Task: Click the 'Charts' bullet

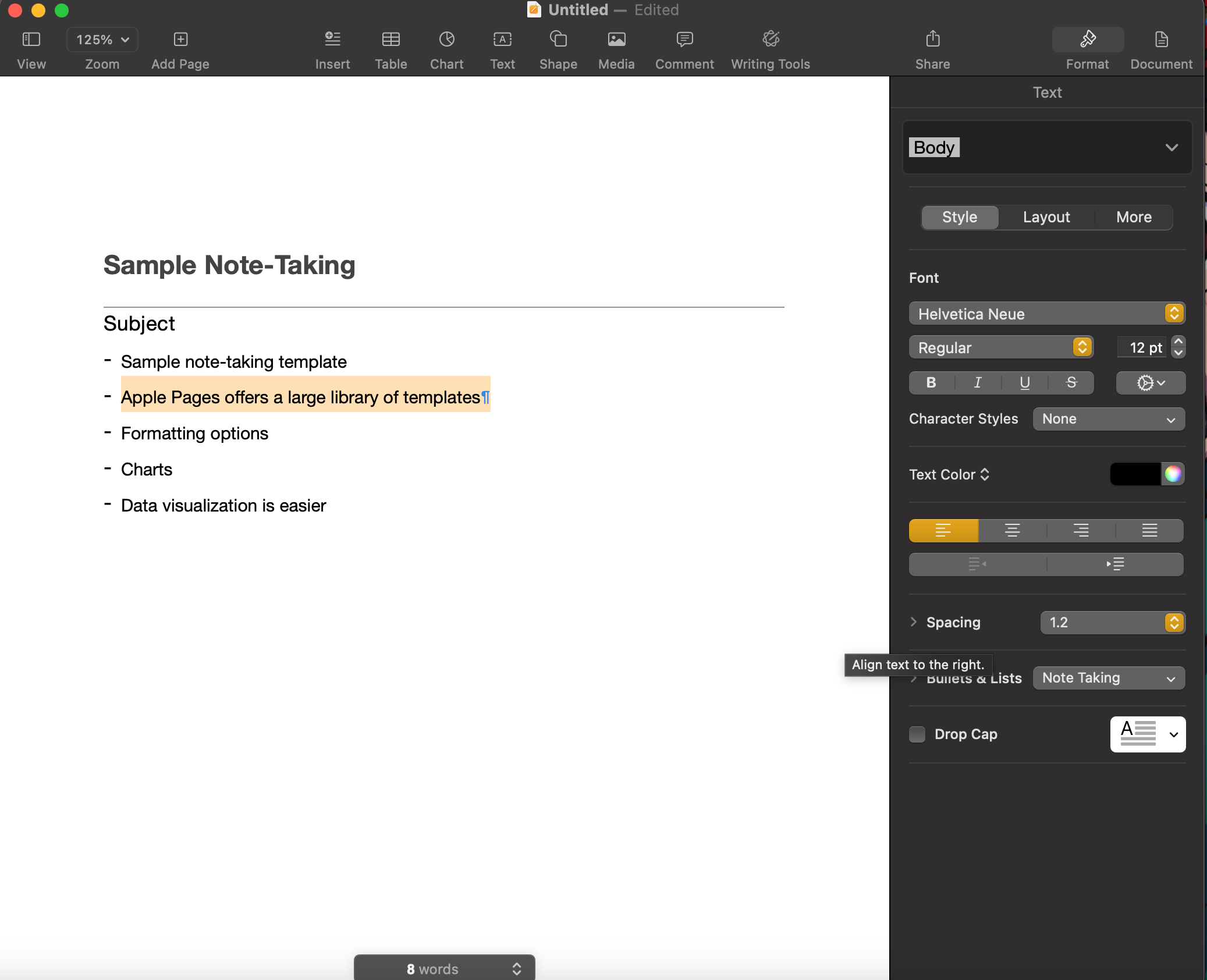Action: [147, 470]
